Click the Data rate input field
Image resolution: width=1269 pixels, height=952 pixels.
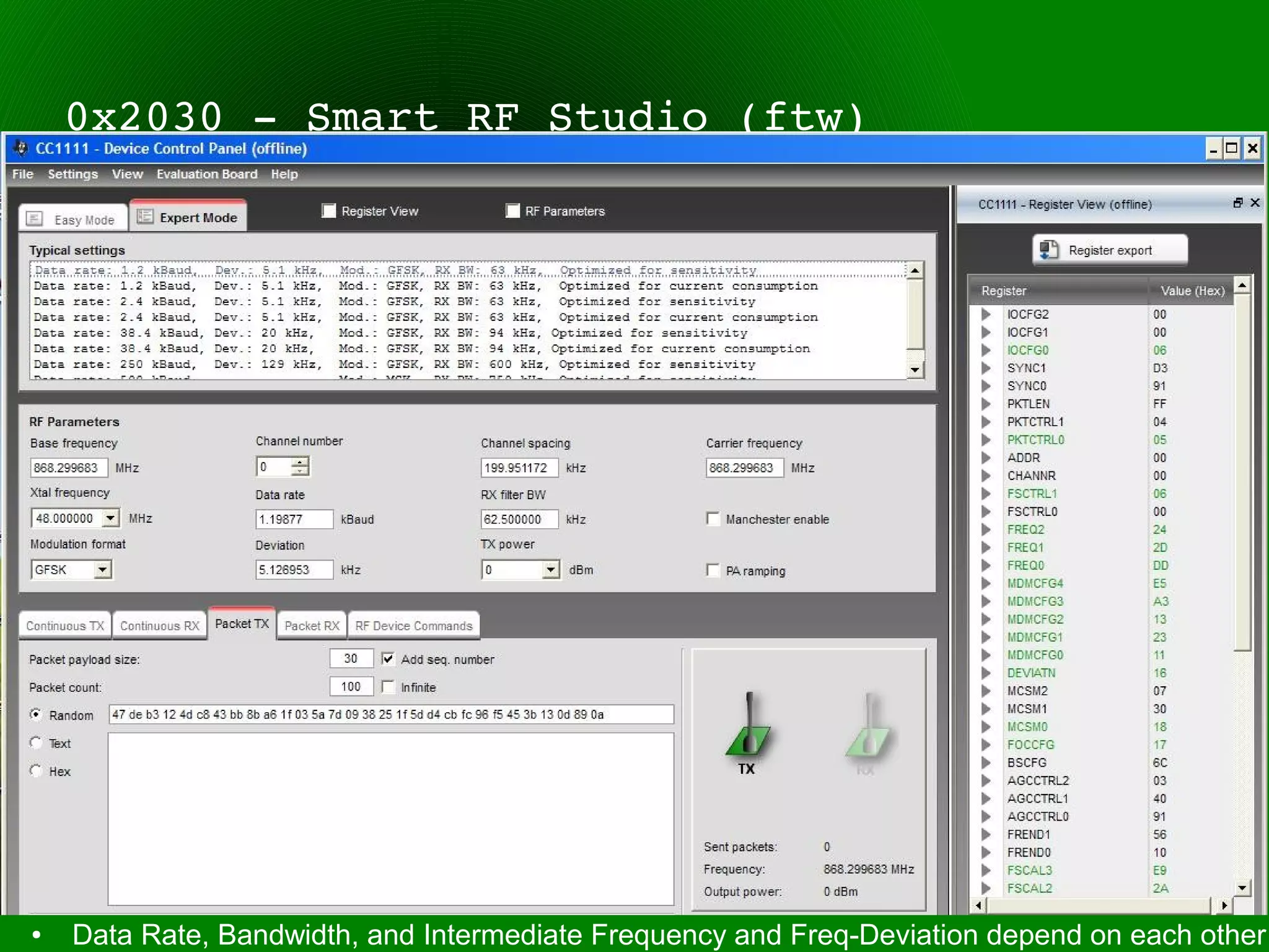click(294, 519)
